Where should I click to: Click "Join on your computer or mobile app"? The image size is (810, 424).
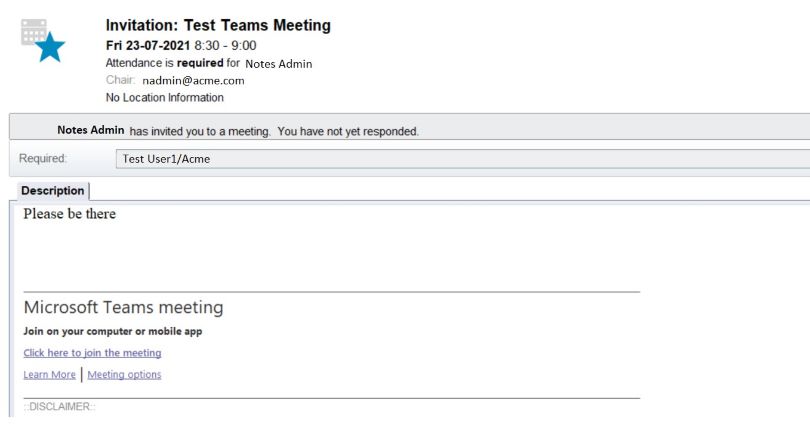(x=113, y=331)
